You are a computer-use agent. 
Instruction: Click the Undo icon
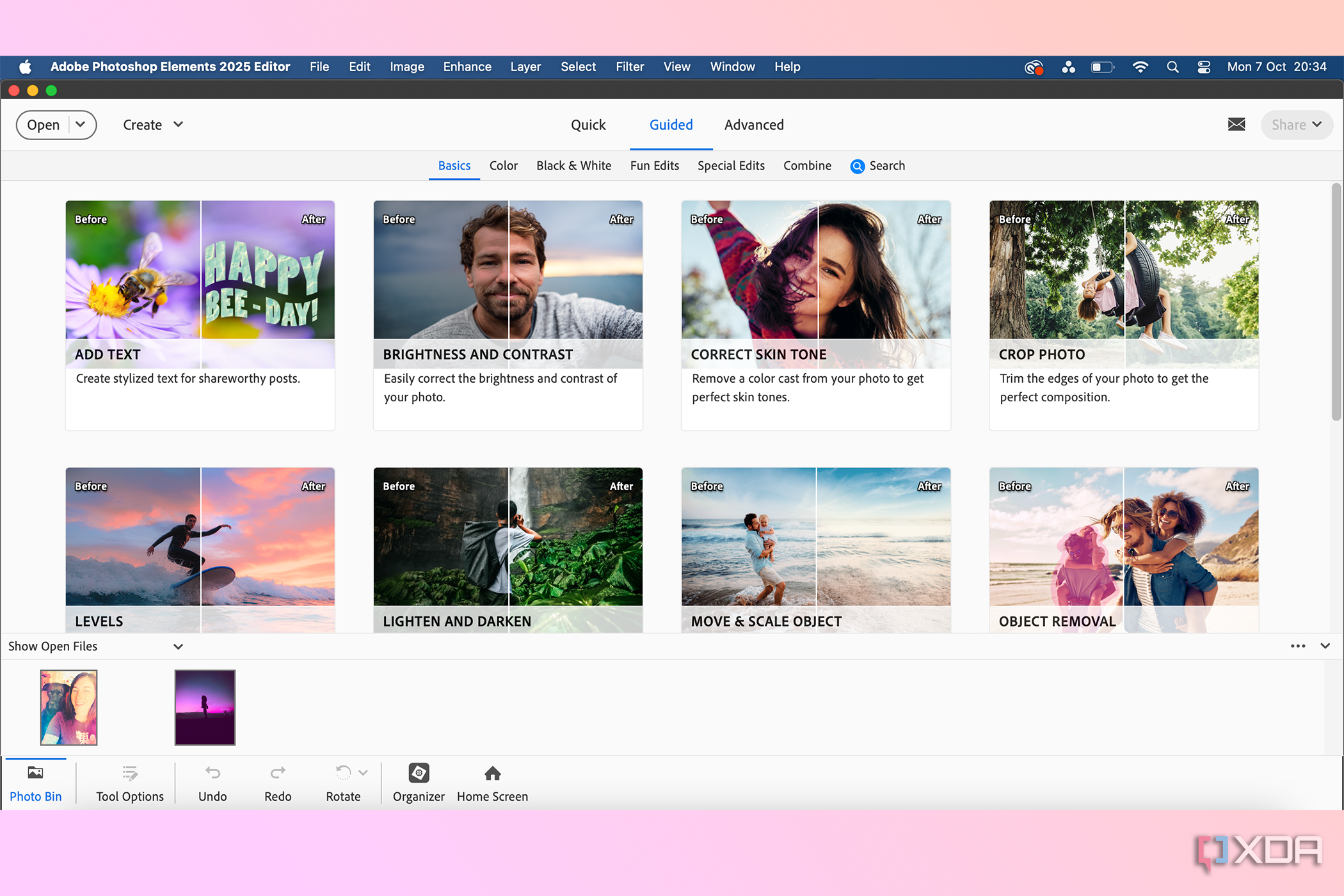click(212, 773)
